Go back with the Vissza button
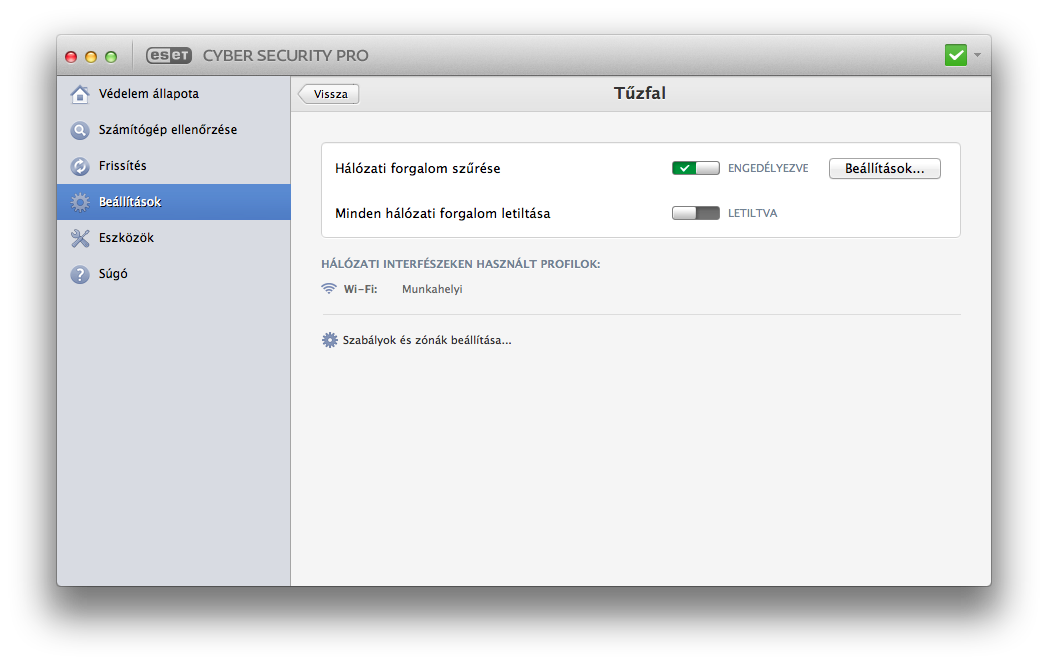 tap(329, 94)
